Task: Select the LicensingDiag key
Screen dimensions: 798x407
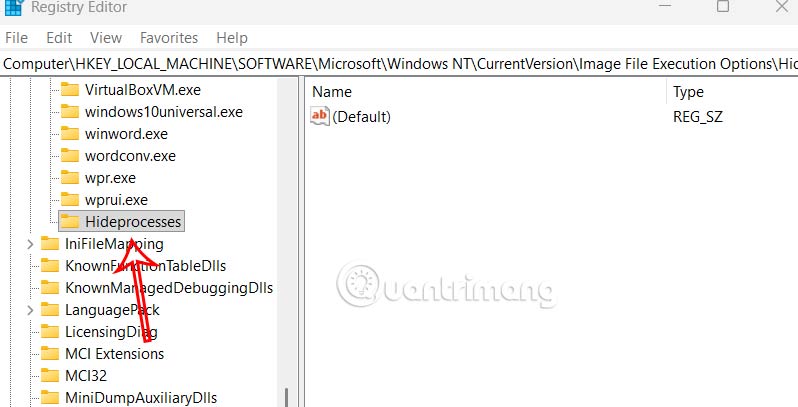Action: click(x=111, y=332)
